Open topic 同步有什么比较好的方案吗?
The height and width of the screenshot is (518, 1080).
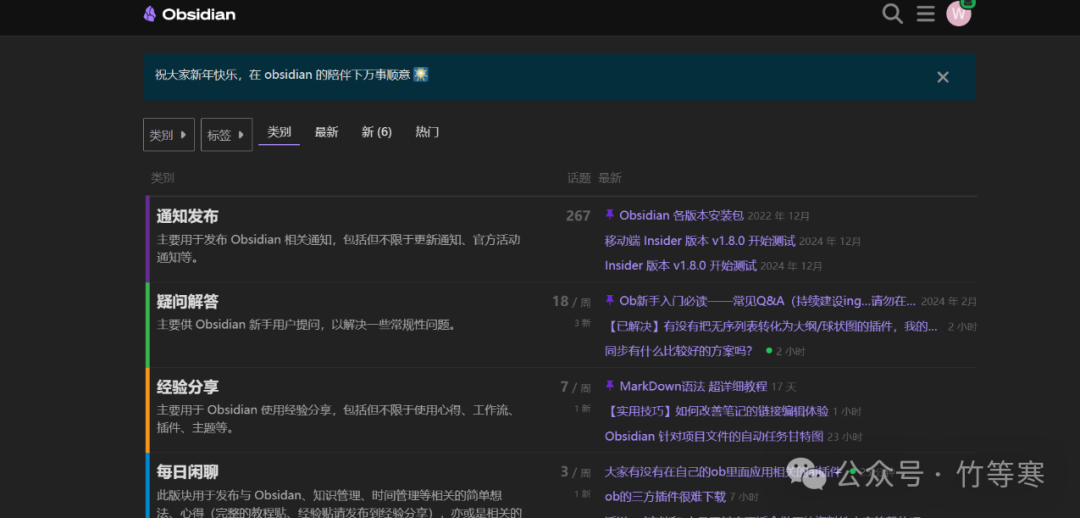tap(679, 351)
